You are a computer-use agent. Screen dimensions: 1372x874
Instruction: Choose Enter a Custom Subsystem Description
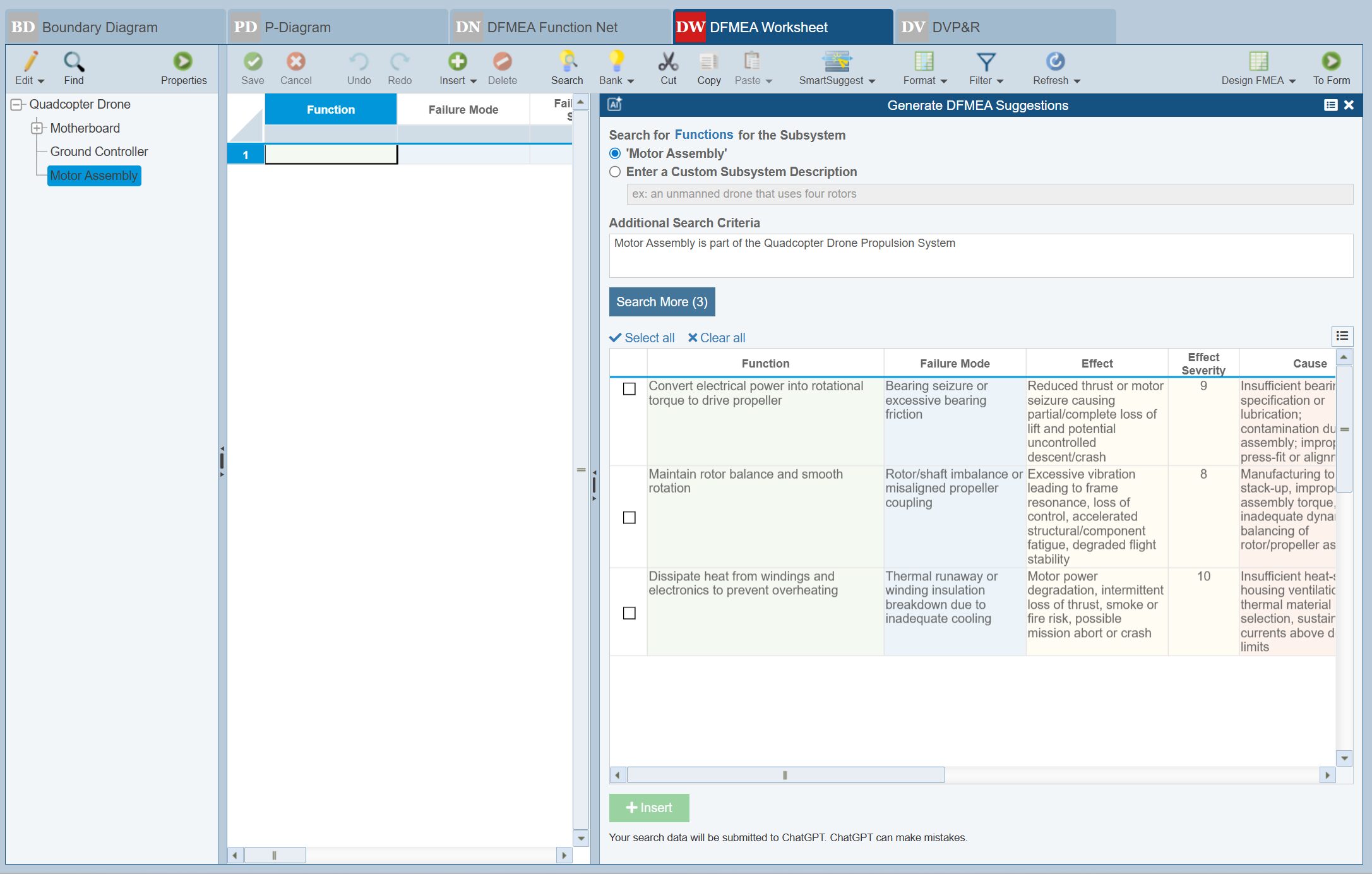tap(614, 171)
